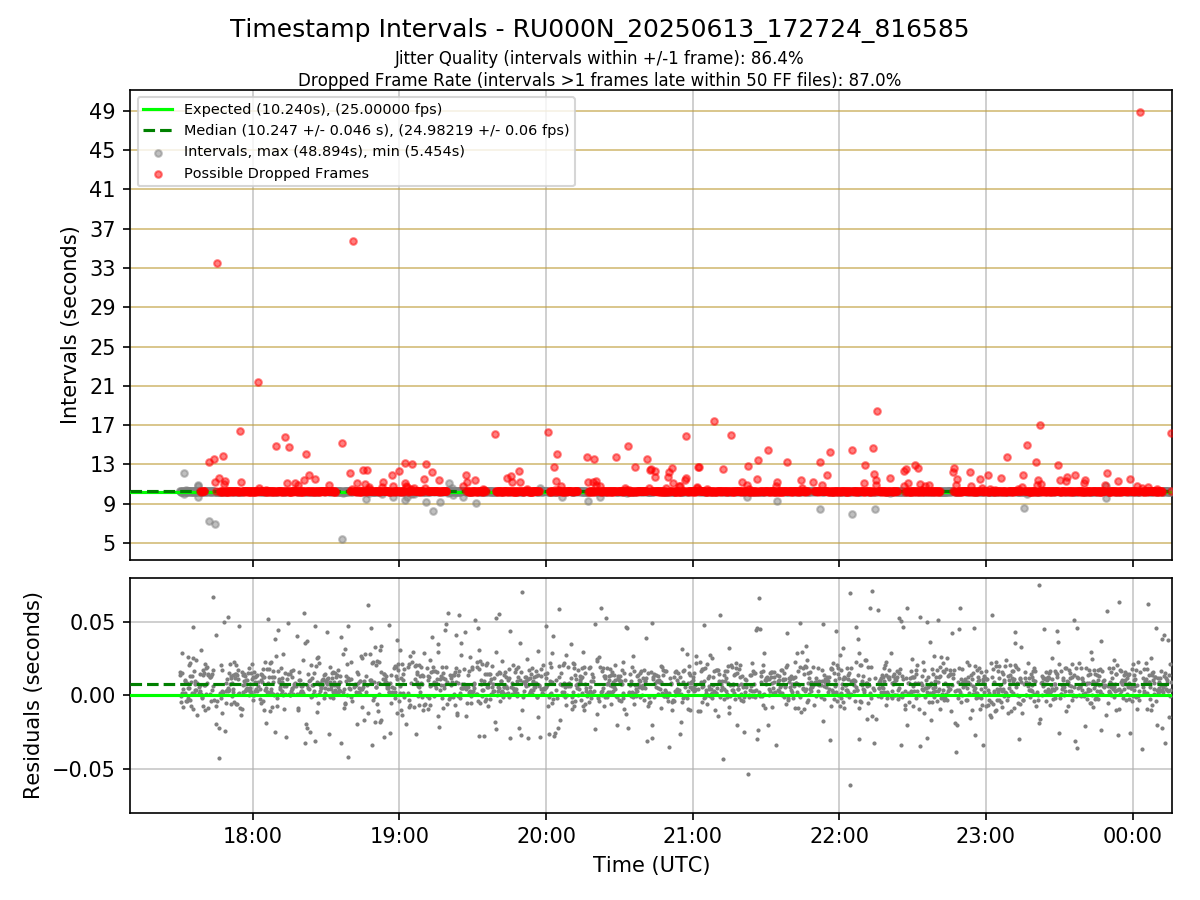Click legend entry 'Expected (10.240s), (25.00000 fps)'

point(313,109)
